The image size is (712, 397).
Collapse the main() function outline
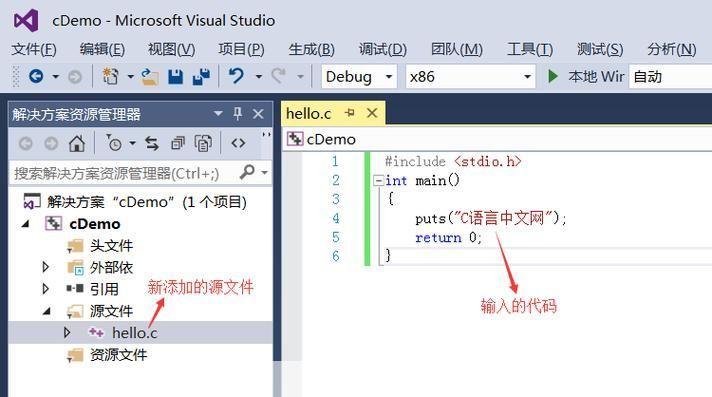pos(378,181)
